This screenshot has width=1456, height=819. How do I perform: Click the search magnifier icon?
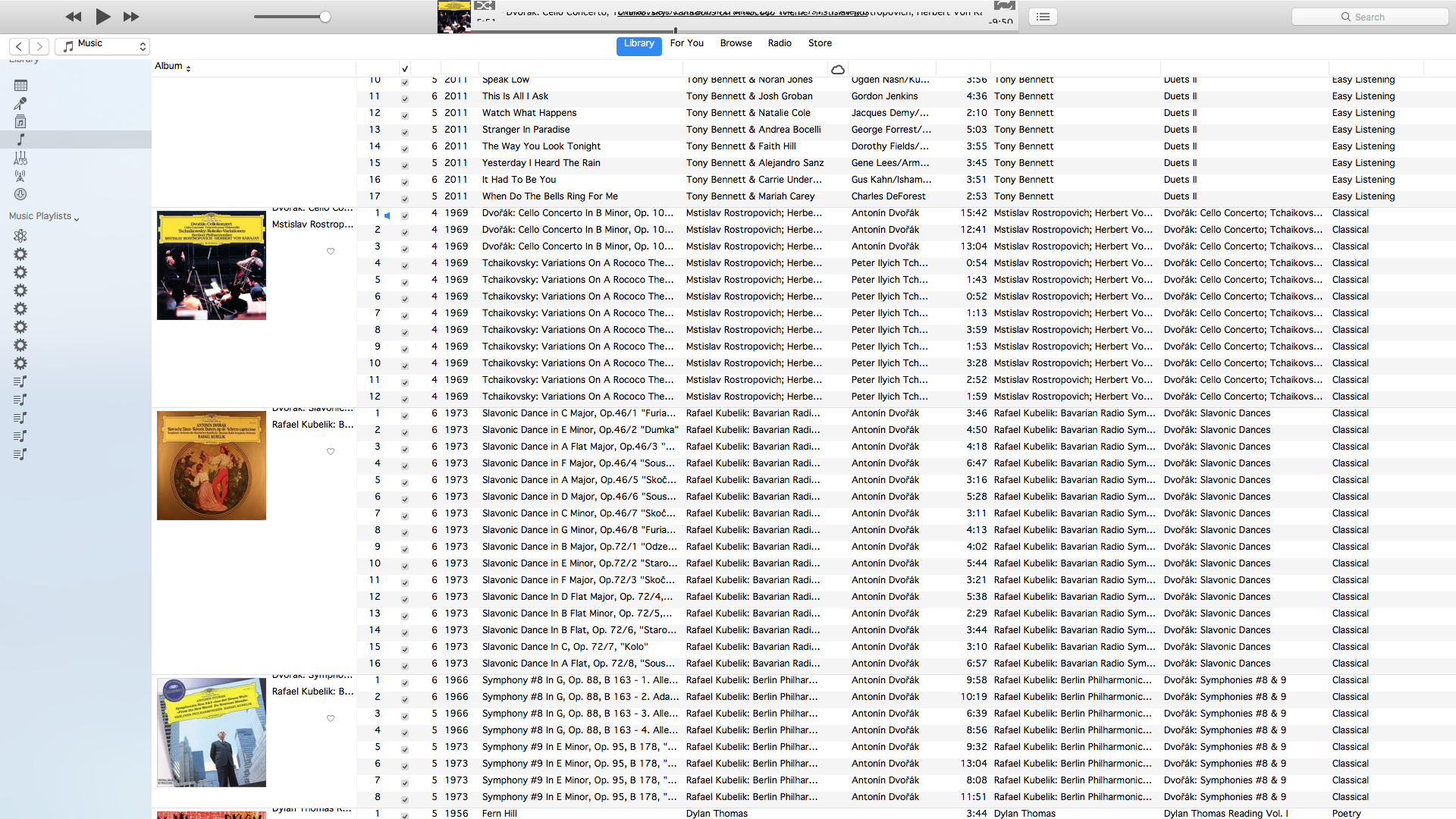pos(1345,17)
